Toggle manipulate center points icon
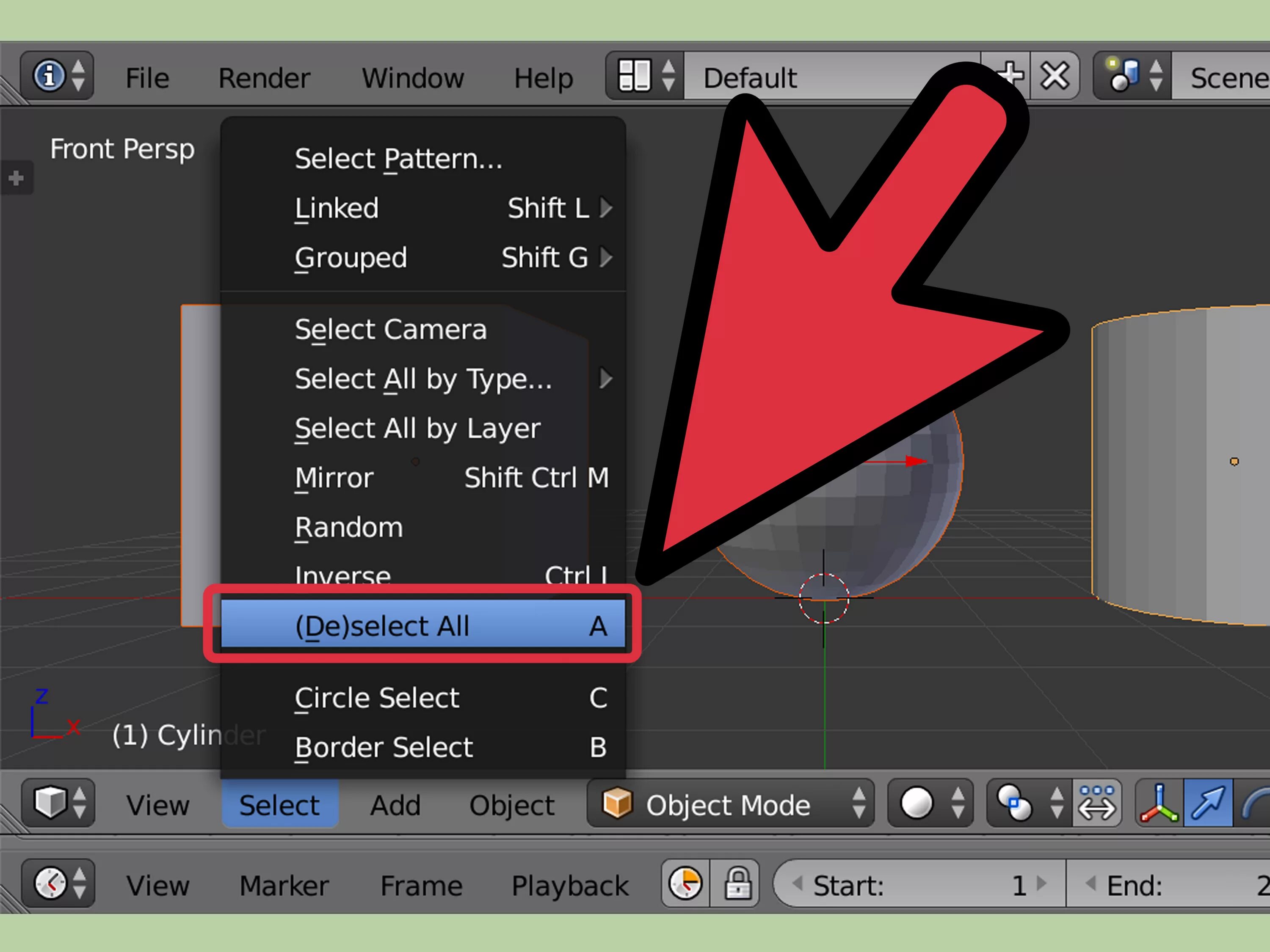This screenshot has width=1270, height=952. (x=1096, y=802)
